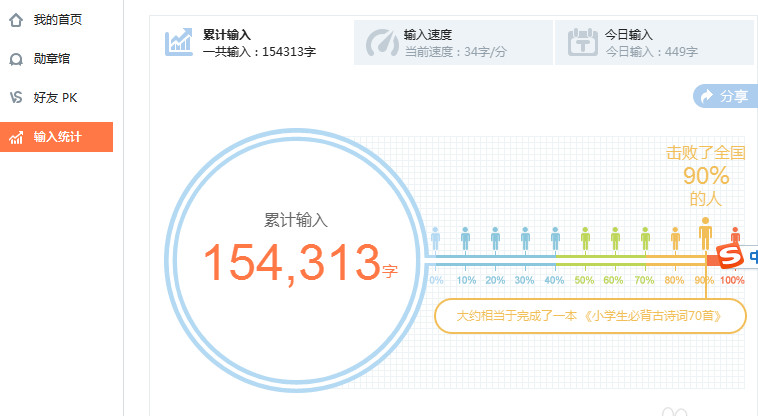Click the person figure at 0%
Image resolution: width=758 pixels, height=416 pixels.
pyautogui.click(x=436, y=238)
